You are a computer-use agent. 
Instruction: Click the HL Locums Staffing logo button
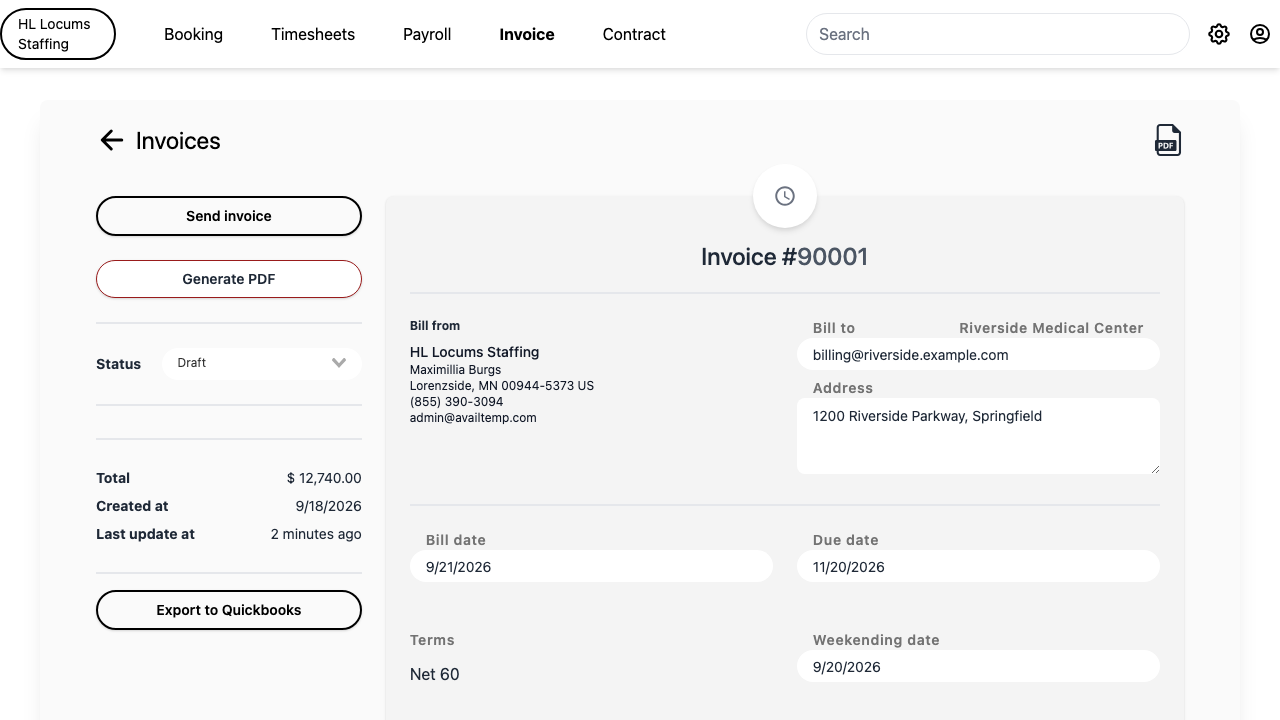(58, 34)
